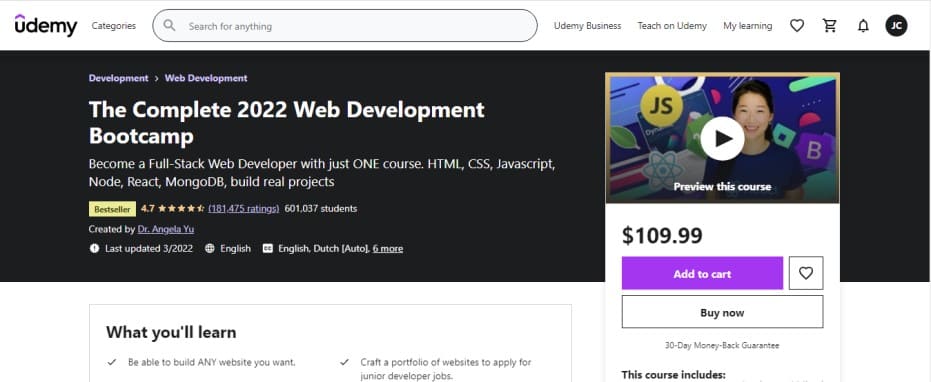Click the course title heading
The width and height of the screenshot is (931, 382).
(287, 123)
